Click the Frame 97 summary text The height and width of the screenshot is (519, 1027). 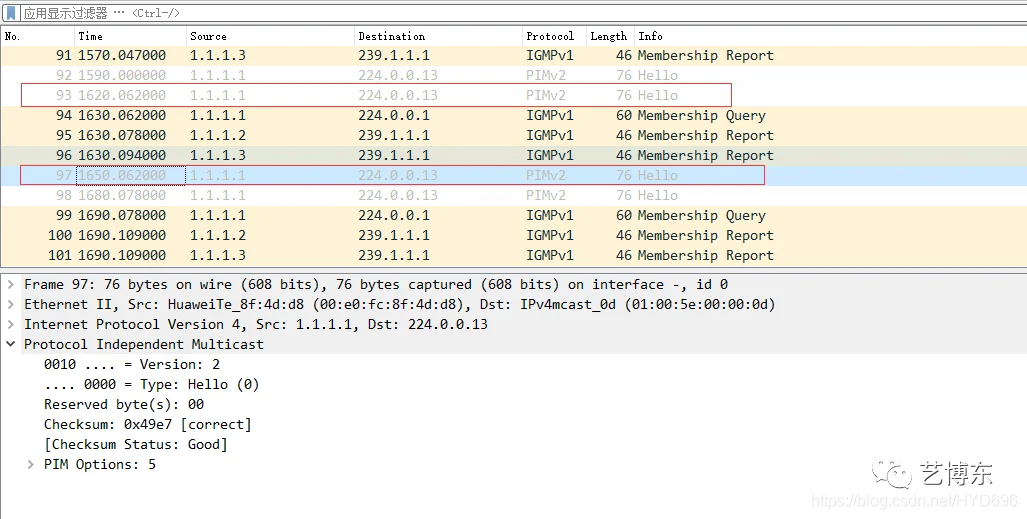click(x=376, y=284)
